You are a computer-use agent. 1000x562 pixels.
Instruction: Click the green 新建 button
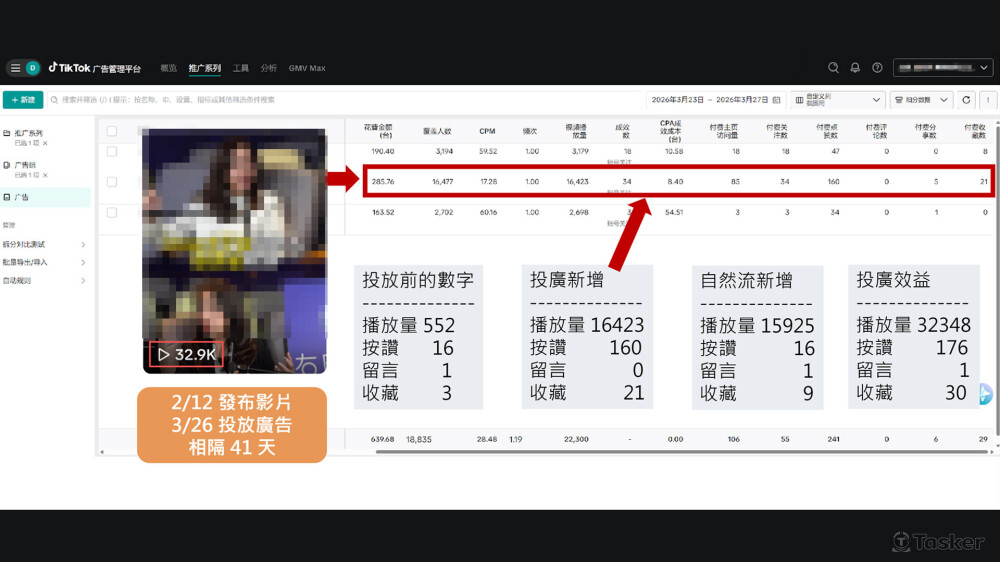[23, 100]
